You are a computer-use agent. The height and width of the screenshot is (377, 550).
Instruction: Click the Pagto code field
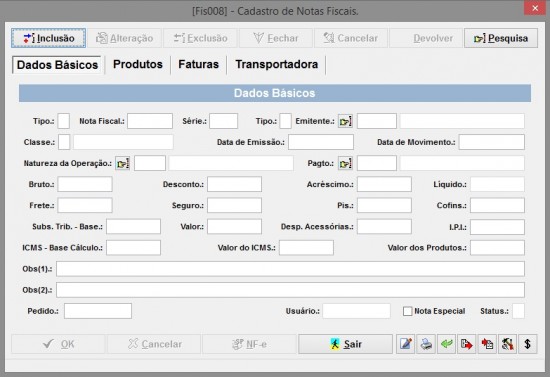[377, 163]
